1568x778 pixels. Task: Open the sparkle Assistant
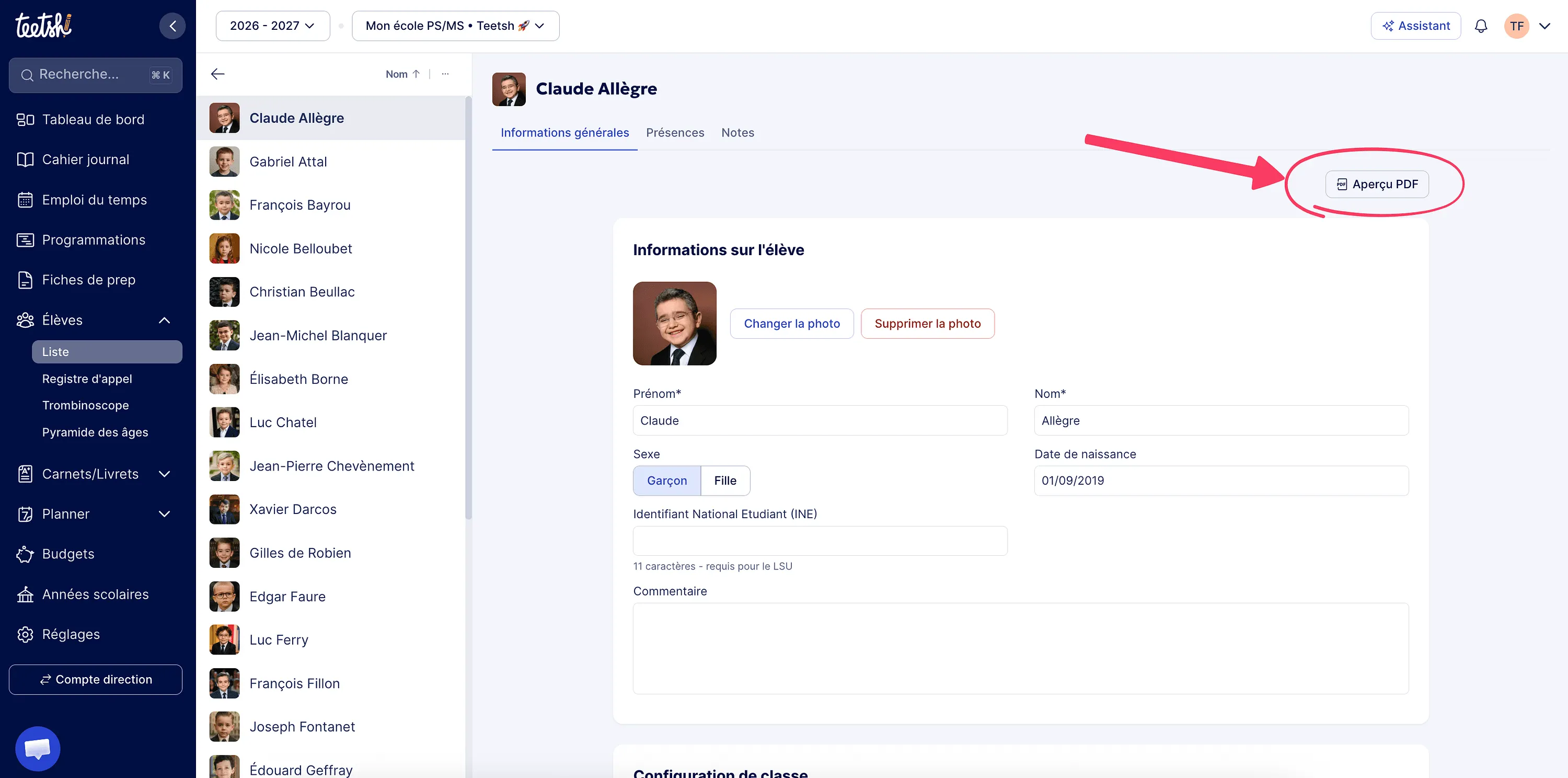pos(1415,26)
